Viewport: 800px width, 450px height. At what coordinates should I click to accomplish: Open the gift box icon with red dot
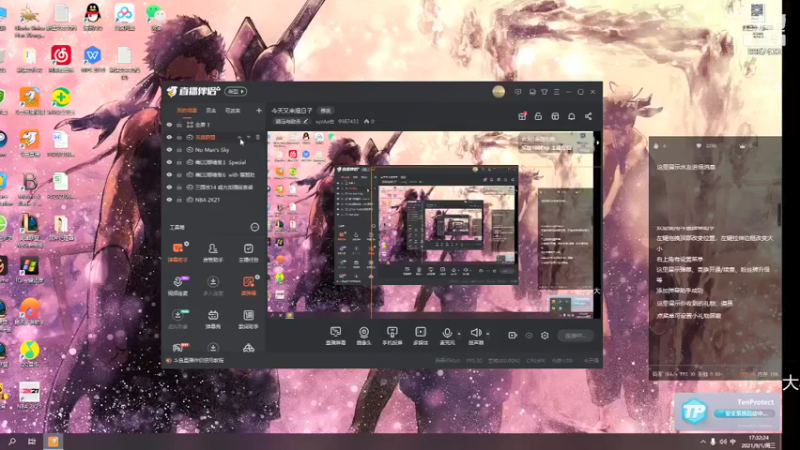pyautogui.click(x=522, y=116)
